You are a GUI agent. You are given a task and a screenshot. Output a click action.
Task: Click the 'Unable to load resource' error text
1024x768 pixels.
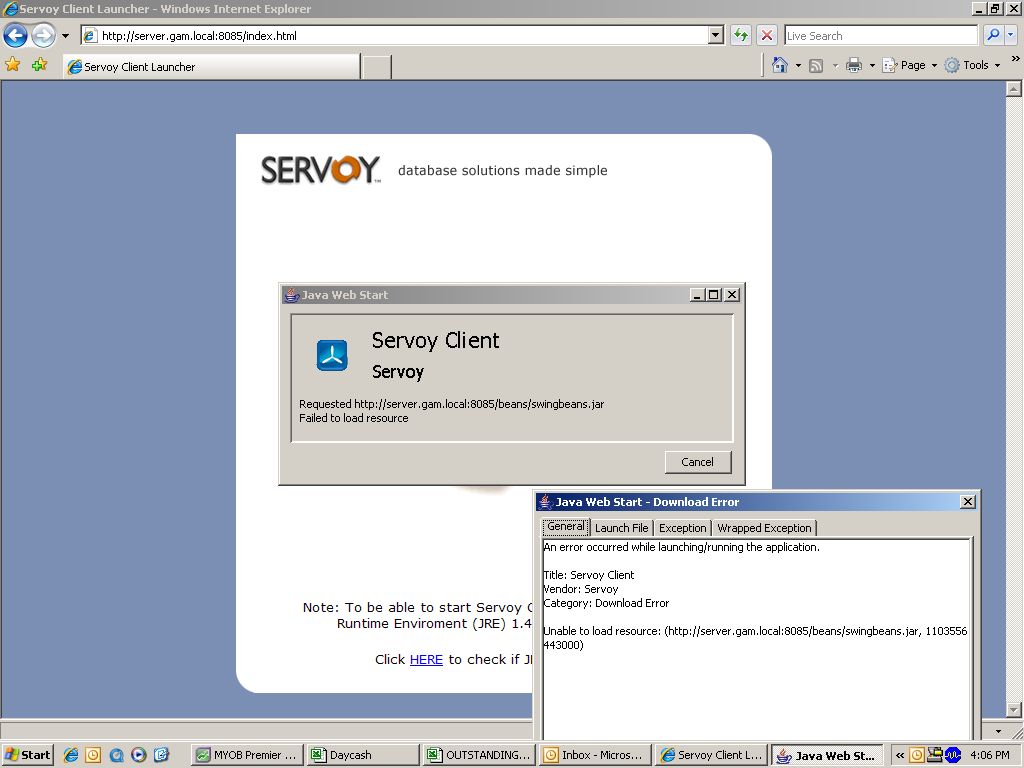tap(755, 638)
